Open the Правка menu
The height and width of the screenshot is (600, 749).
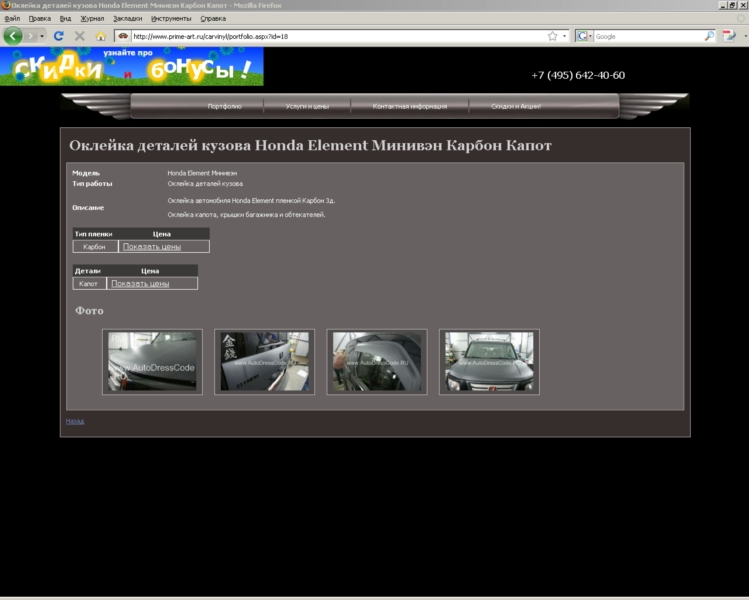click(40, 19)
